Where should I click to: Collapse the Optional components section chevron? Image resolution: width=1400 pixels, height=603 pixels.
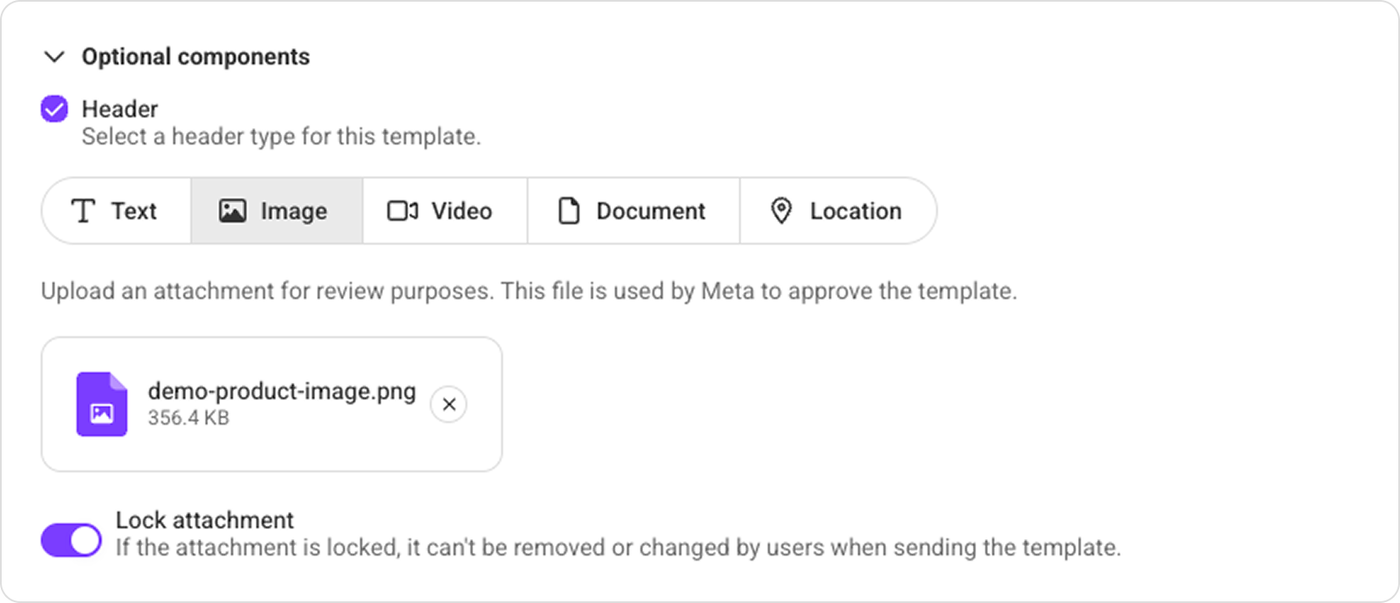tap(54, 57)
